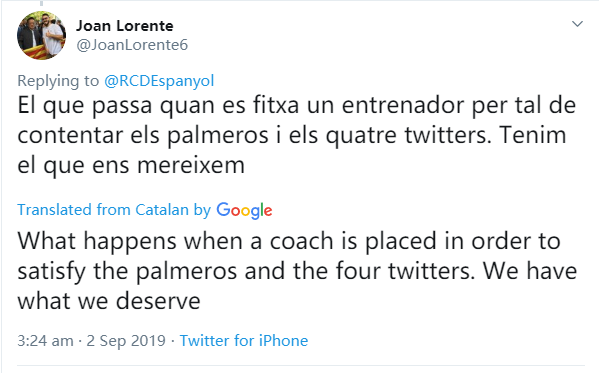The width and height of the screenshot is (599, 373).
Task: Open the tweet options chevron menu
Action: [x=577, y=24]
